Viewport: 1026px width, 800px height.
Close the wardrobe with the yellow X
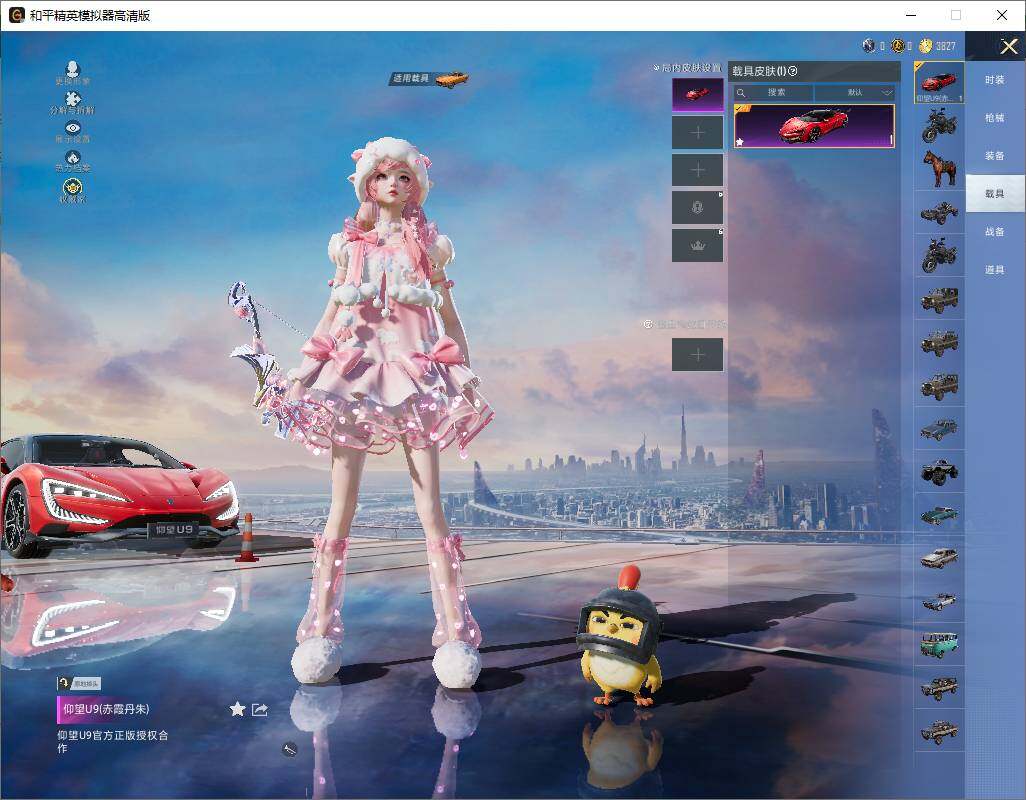point(1008,46)
